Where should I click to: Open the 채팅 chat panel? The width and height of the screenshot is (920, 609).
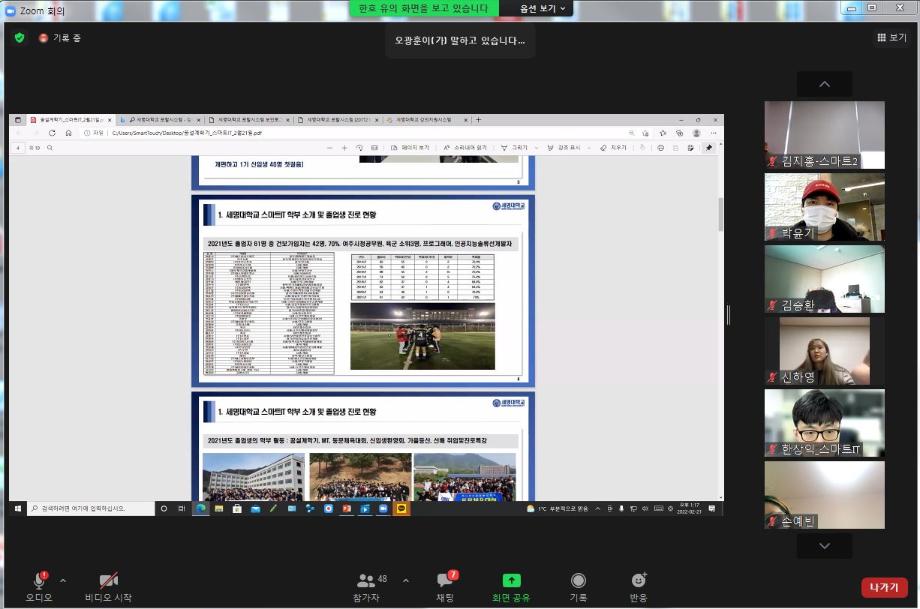[x=446, y=581]
